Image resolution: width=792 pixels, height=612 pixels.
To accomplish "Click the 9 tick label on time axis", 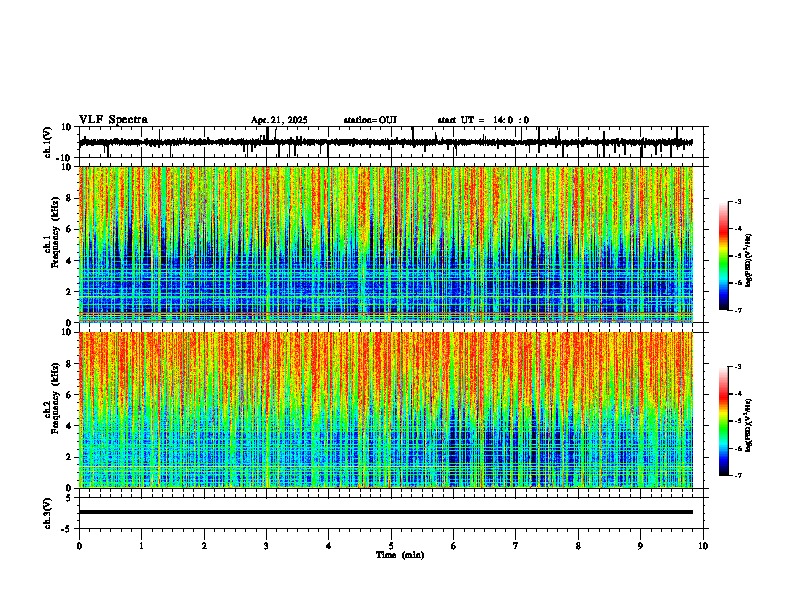I will click(640, 546).
